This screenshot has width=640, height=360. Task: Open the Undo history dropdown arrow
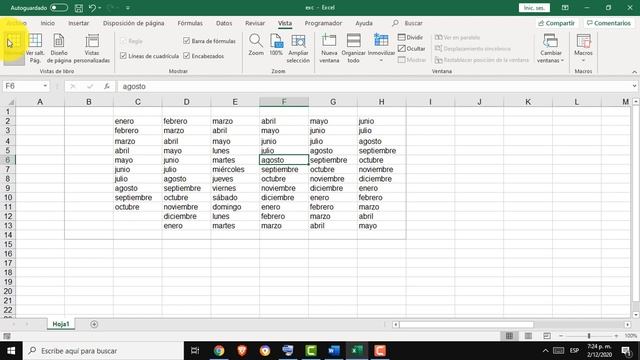pyautogui.click(x=100, y=8)
